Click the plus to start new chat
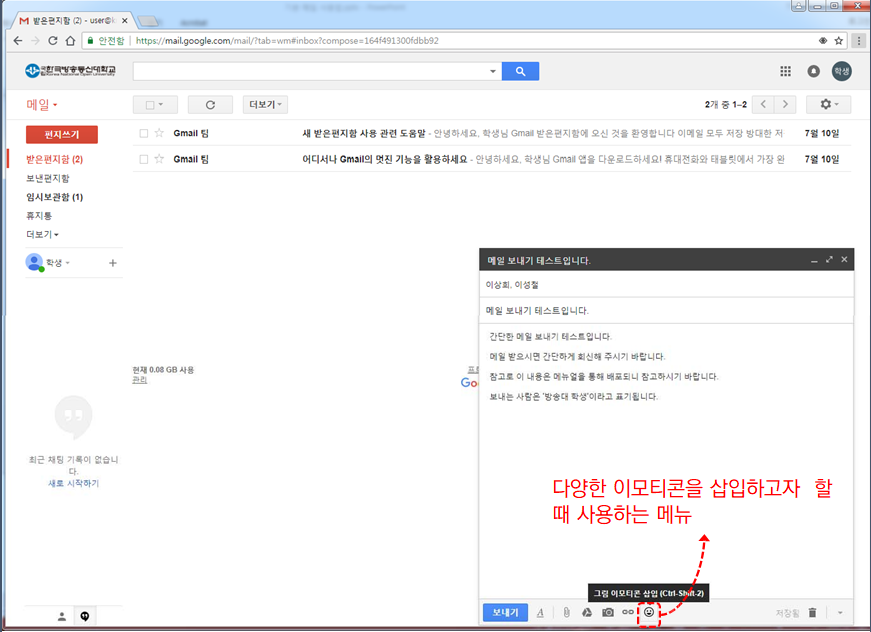871x632 pixels. [x=113, y=263]
